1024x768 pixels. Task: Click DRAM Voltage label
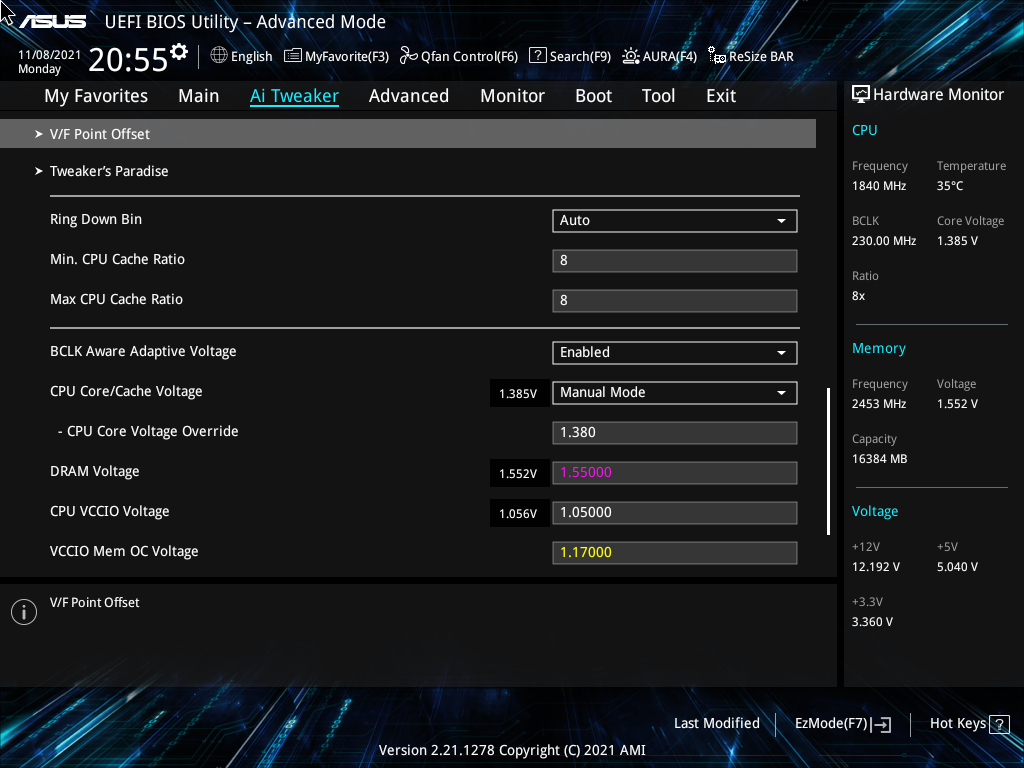pyautogui.click(x=95, y=472)
